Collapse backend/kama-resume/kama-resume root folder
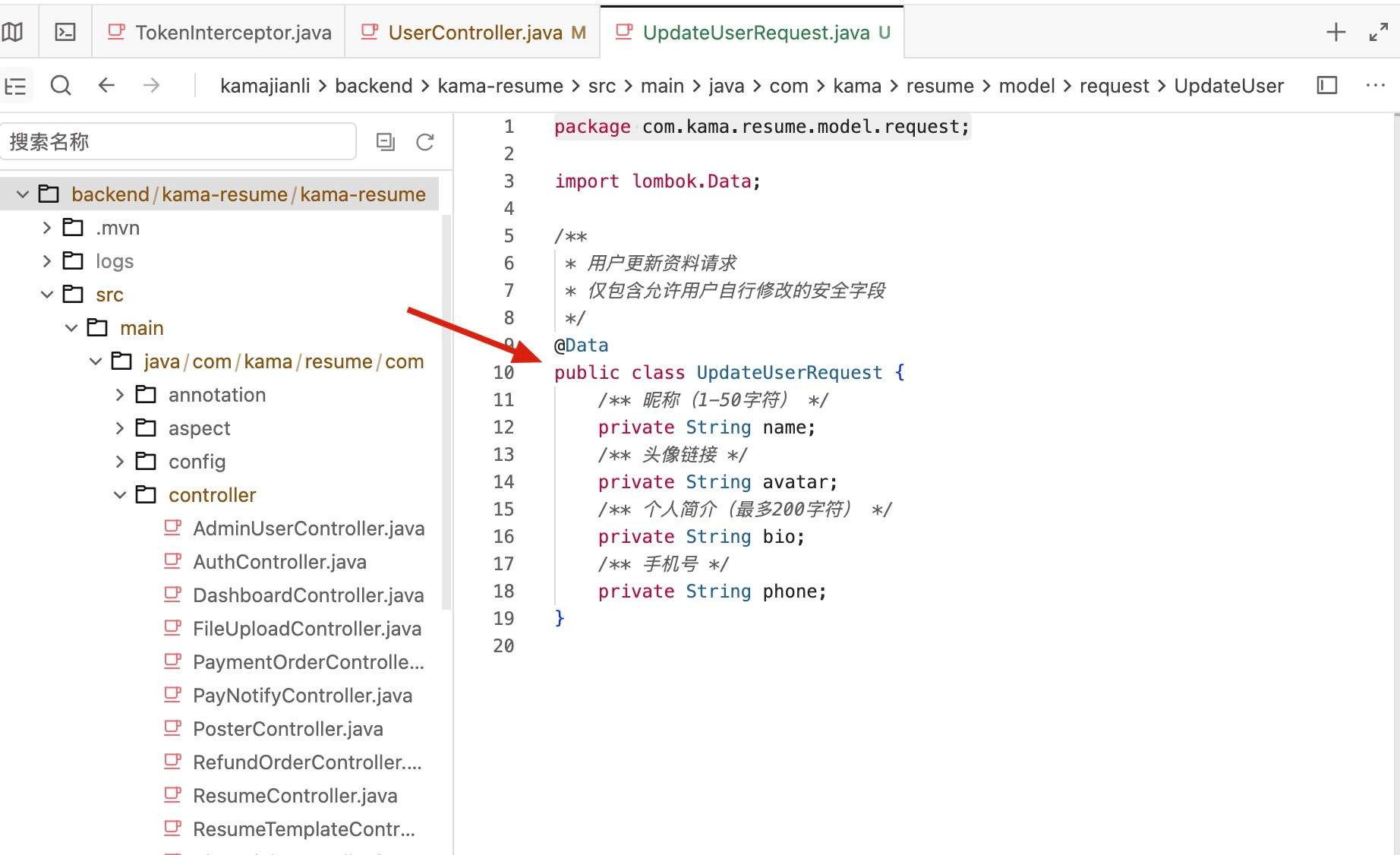Screen dimensions: 1400x855 [x=23, y=194]
